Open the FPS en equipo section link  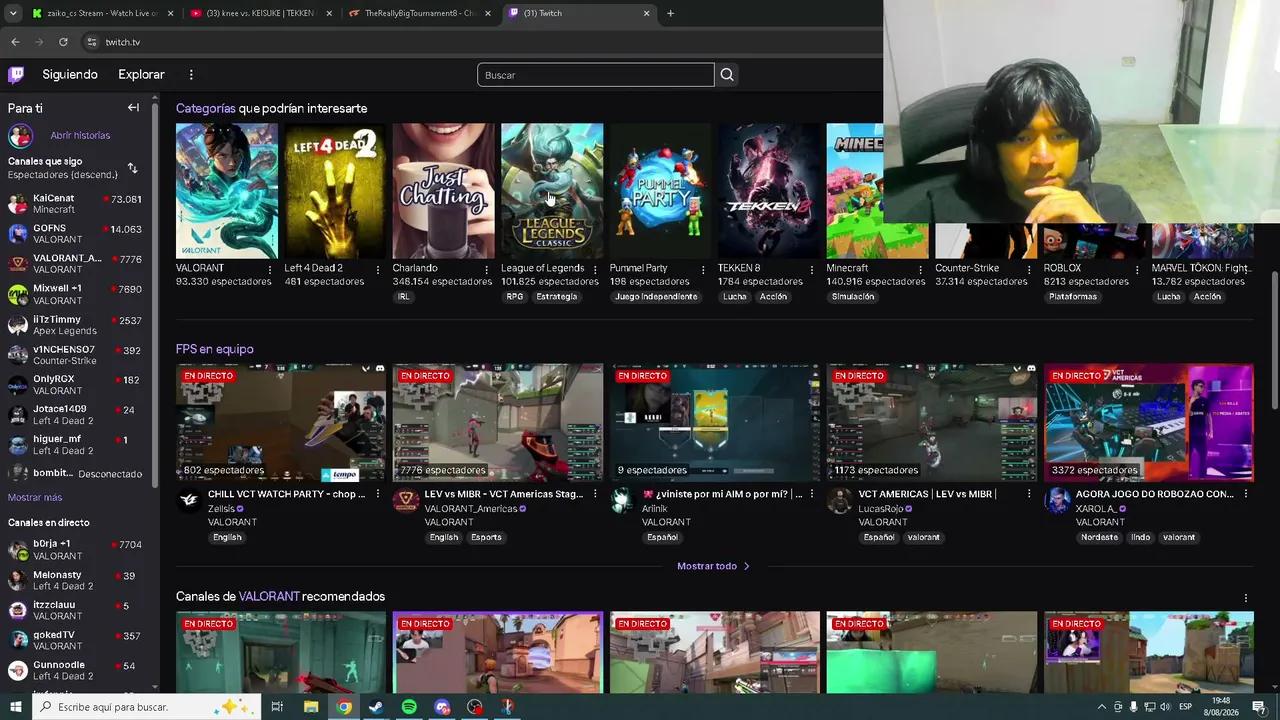(215, 349)
